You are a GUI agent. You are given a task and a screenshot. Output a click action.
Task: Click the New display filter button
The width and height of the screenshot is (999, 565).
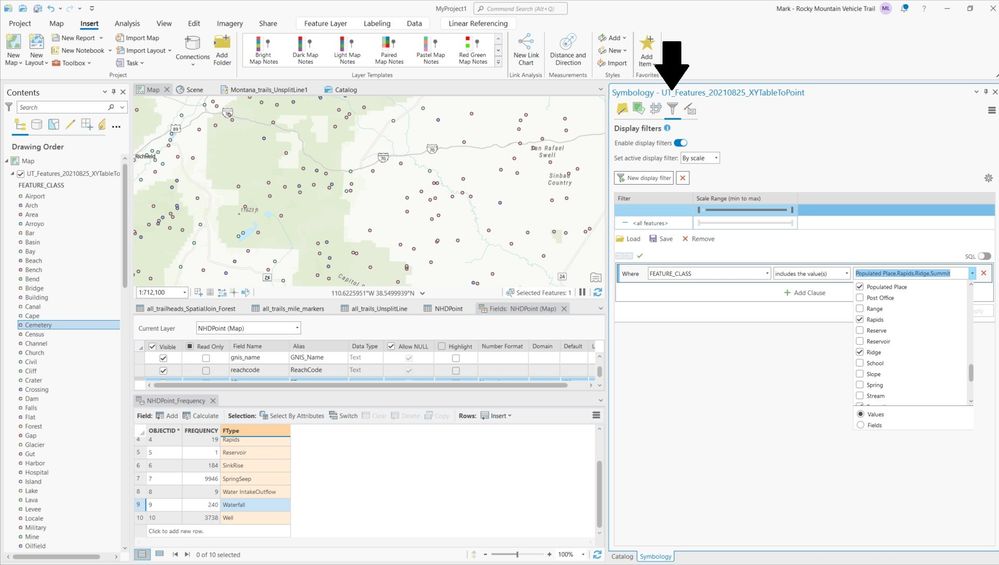point(644,178)
